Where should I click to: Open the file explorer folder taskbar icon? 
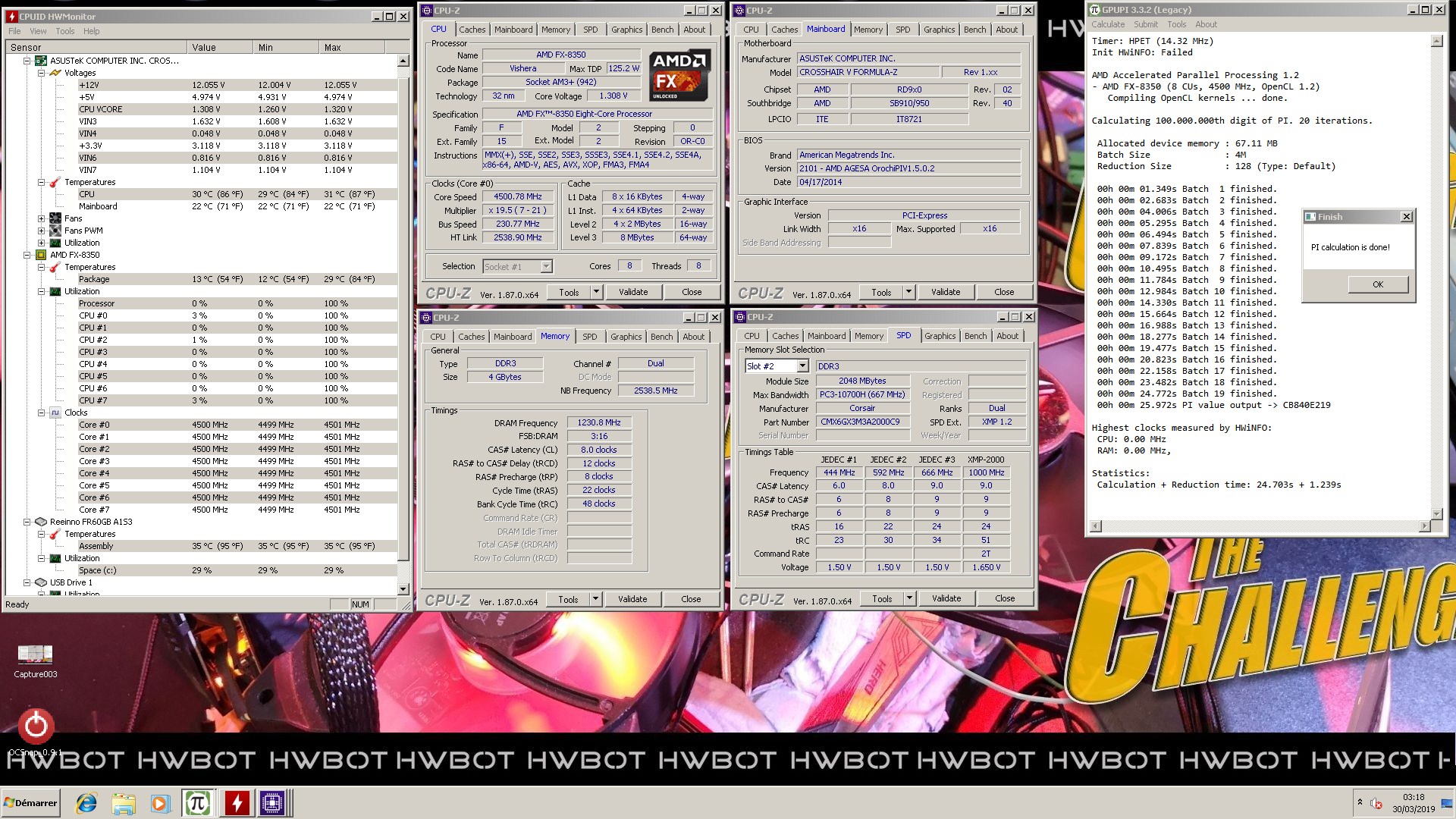123,803
